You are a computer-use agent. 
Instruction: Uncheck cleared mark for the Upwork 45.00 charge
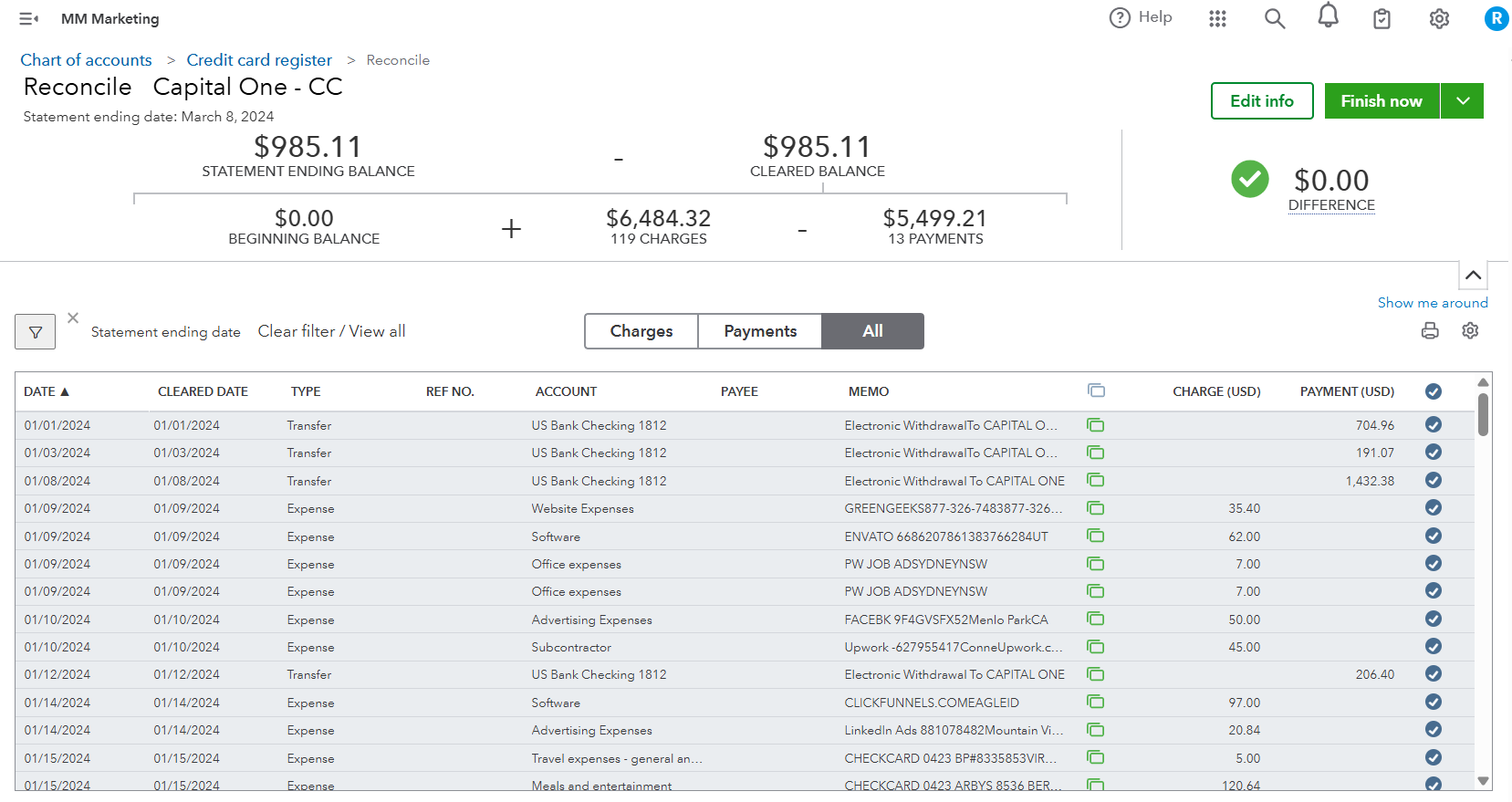(x=1434, y=646)
